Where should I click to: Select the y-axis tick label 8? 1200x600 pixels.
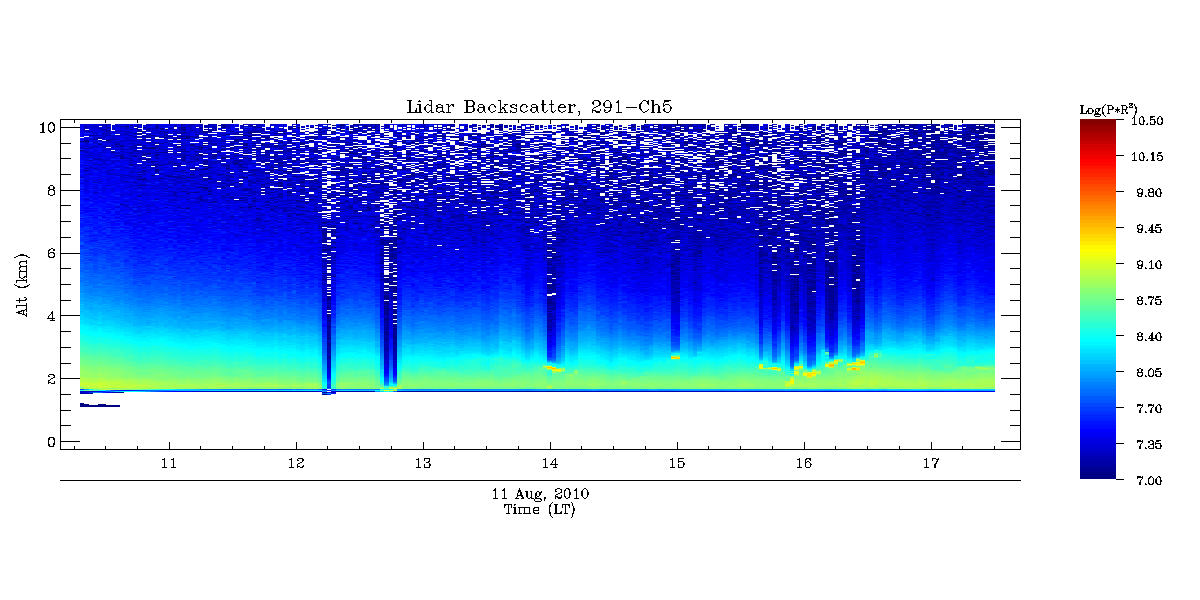[49, 190]
